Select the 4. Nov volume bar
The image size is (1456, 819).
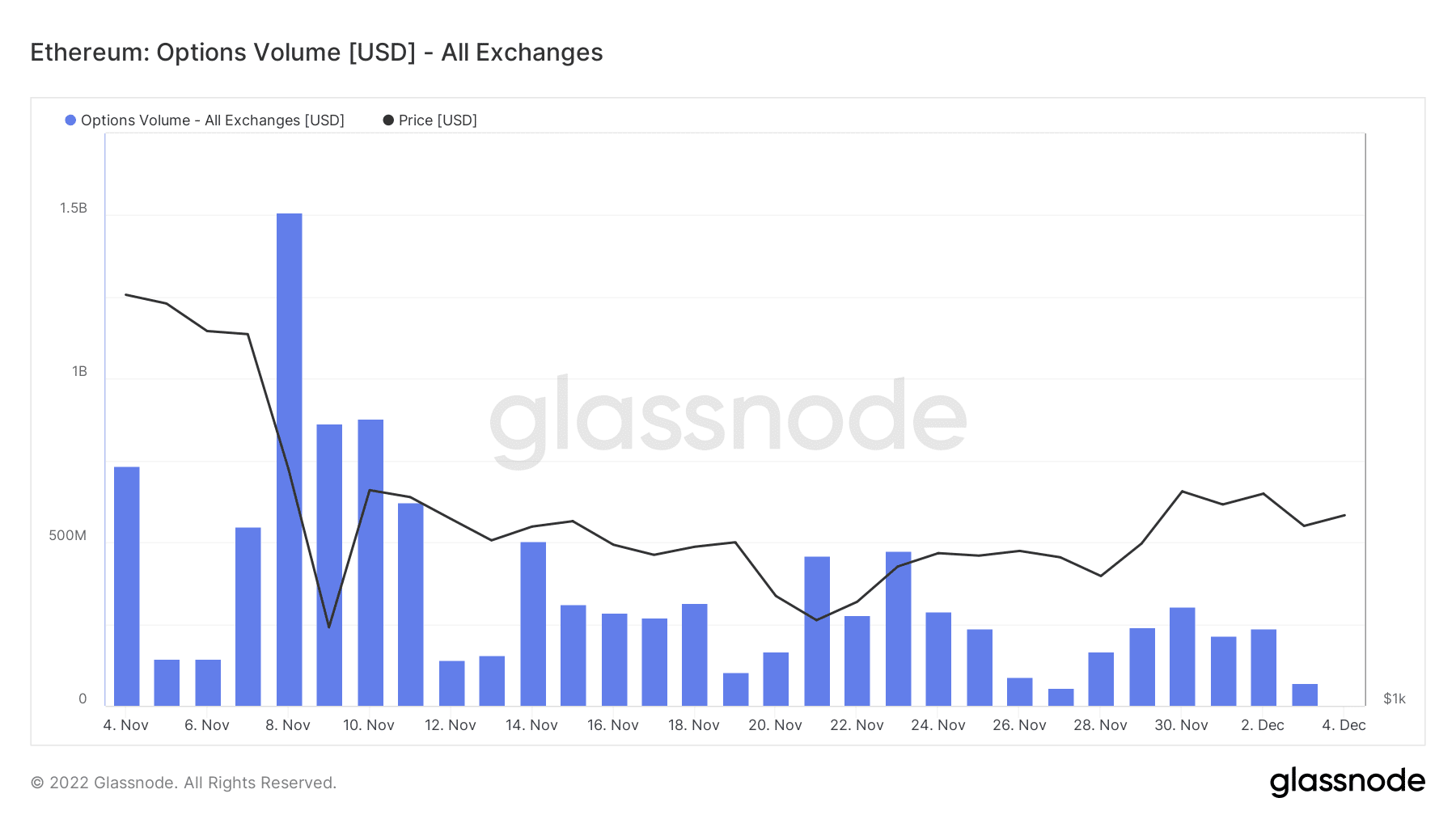126,586
